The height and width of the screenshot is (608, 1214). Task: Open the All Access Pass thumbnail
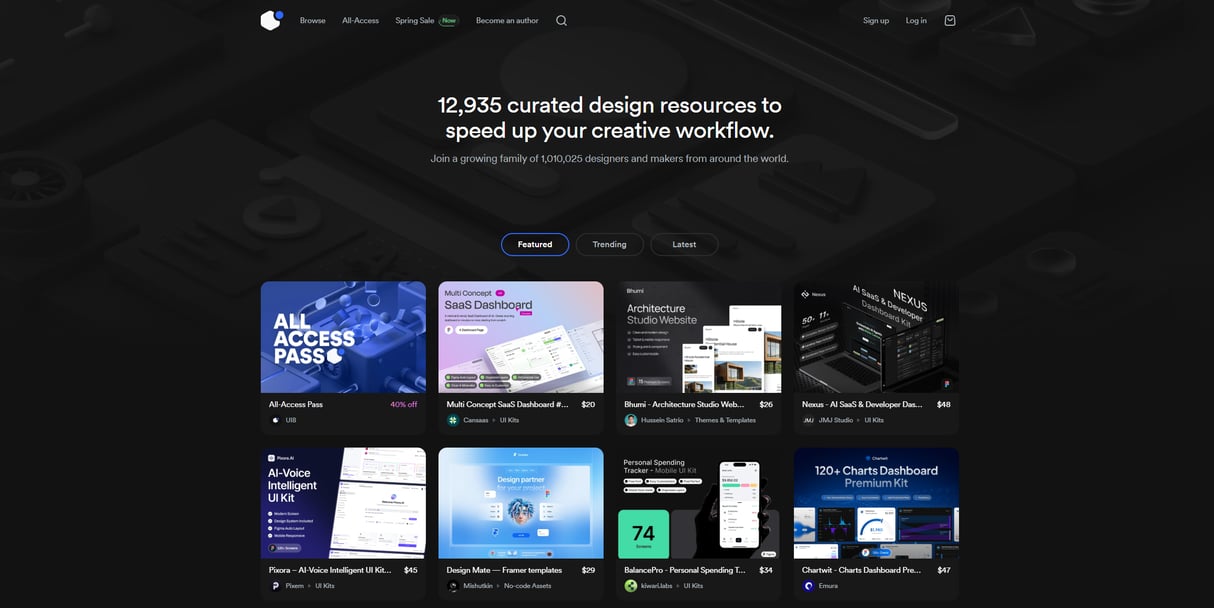coord(343,337)
